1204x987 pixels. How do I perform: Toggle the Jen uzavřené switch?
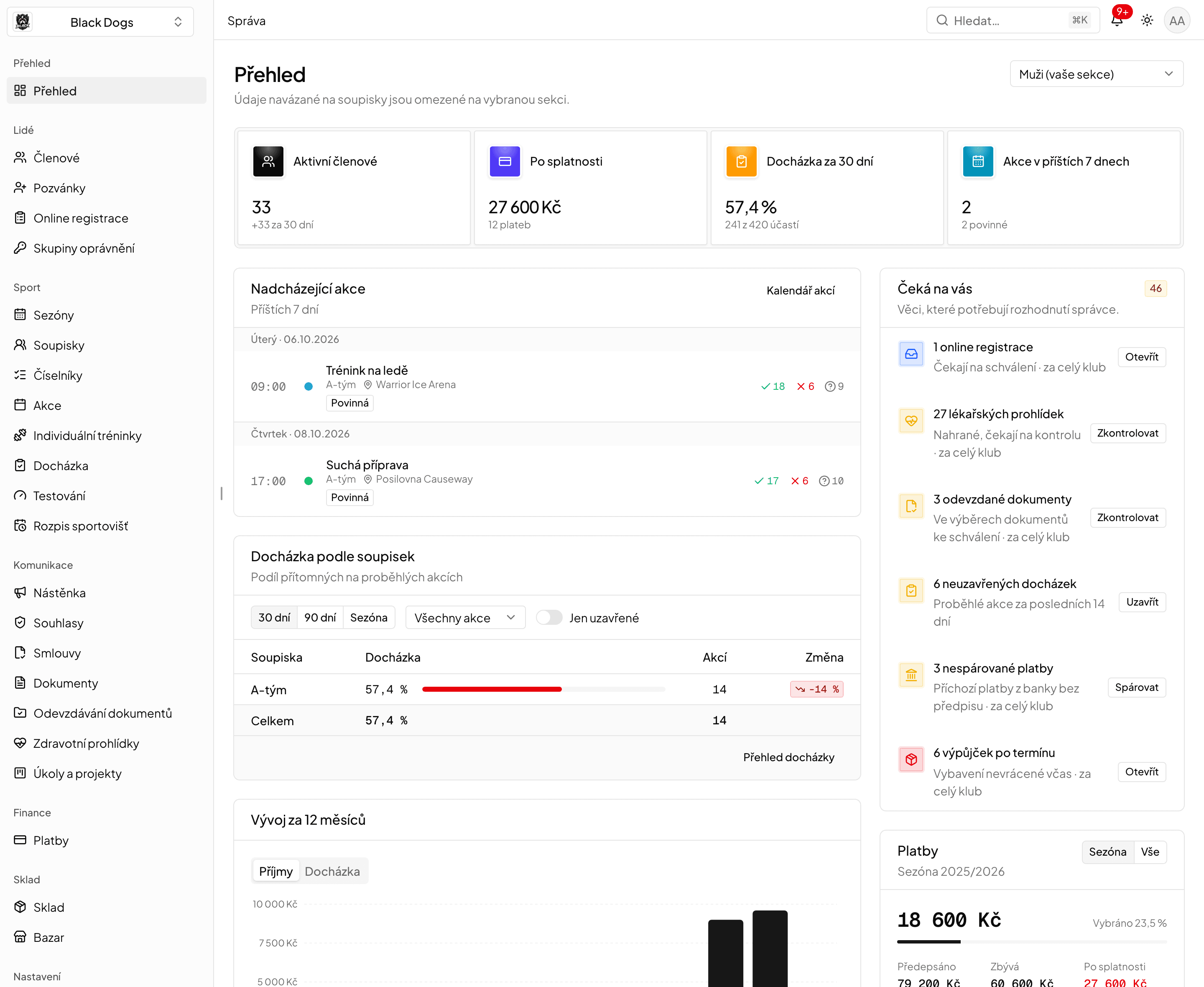click(549, 617)
